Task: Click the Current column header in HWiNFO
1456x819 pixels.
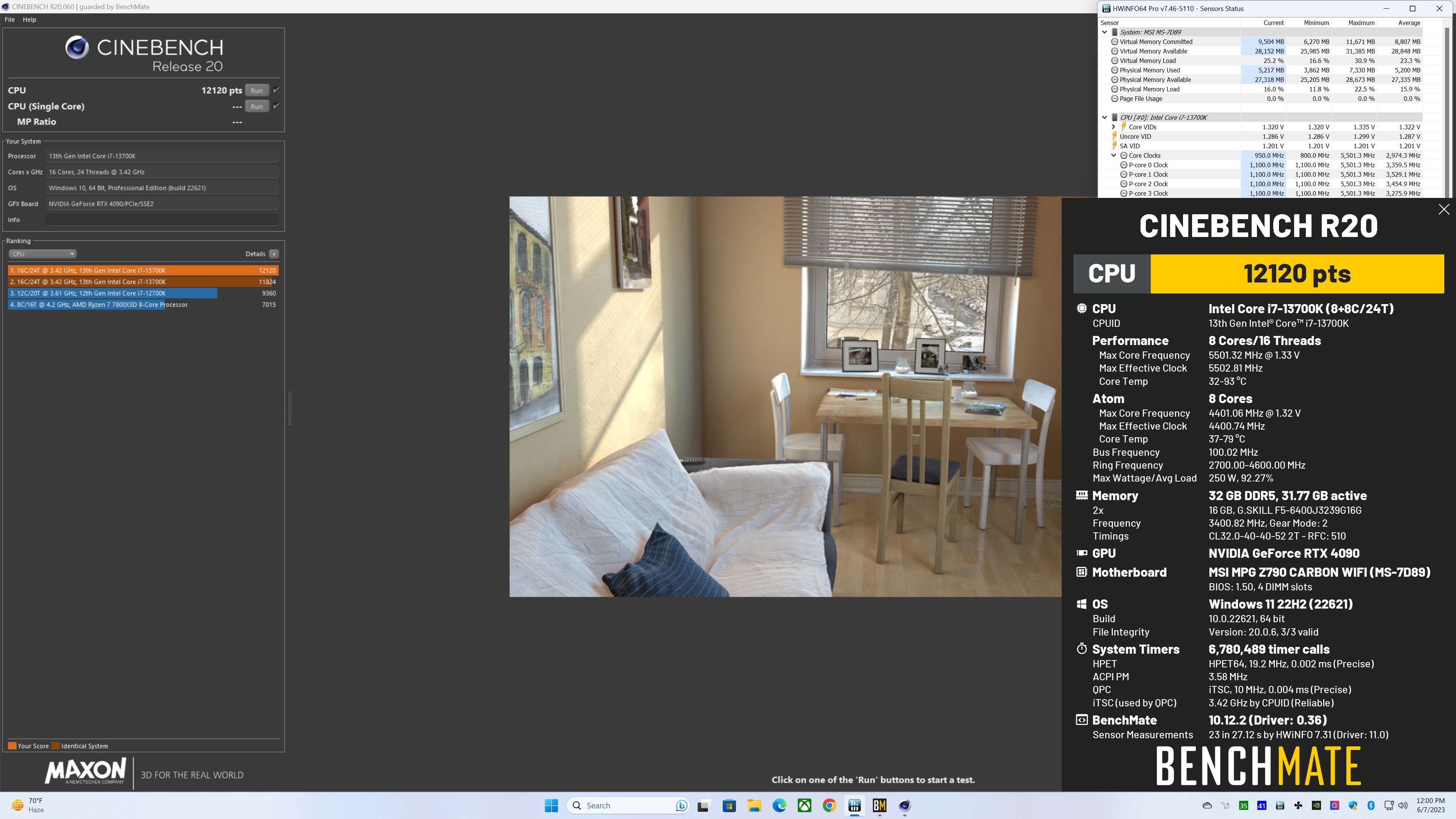Action: 1263,23
